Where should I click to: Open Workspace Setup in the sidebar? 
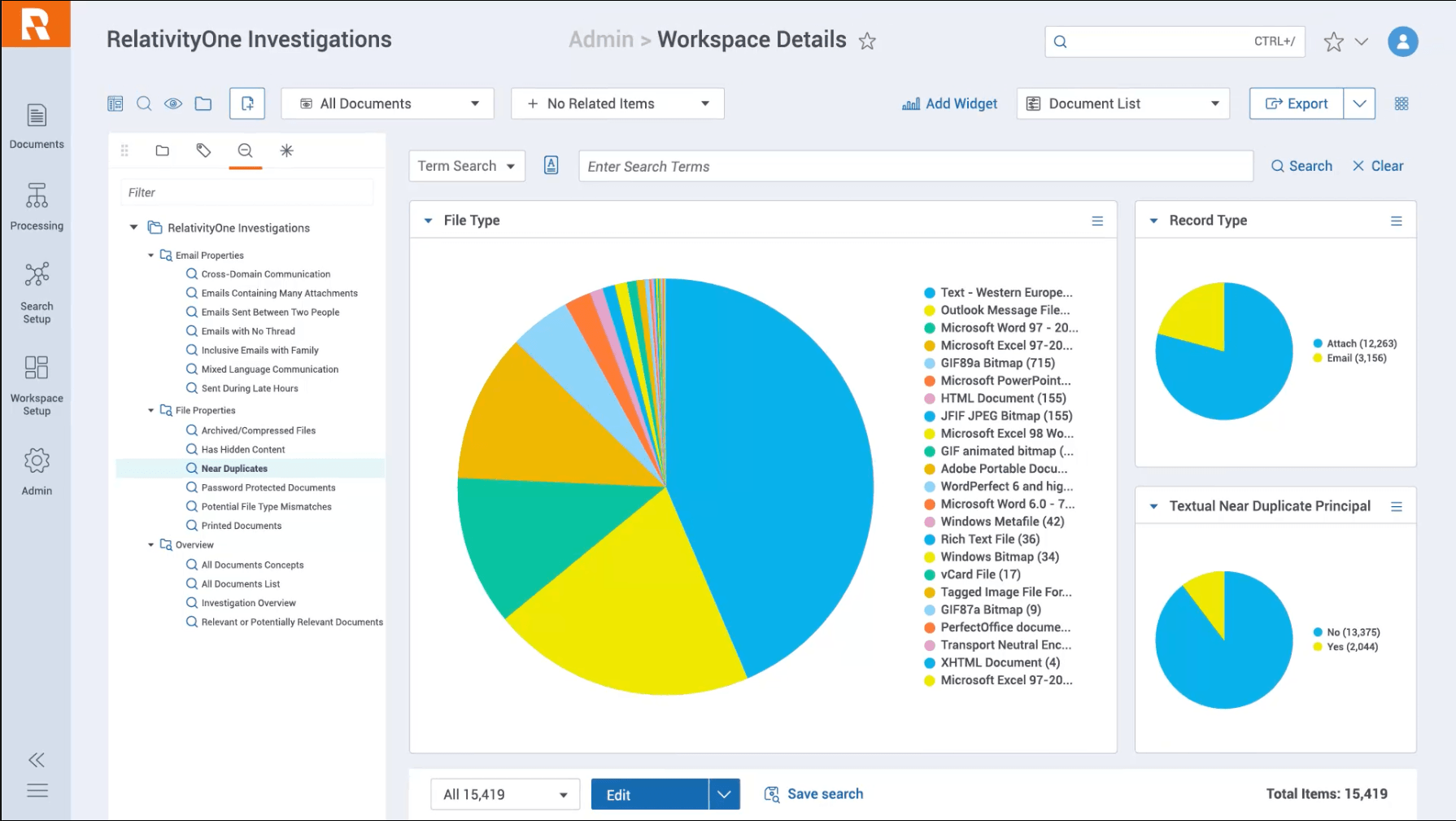coord(37,386)
